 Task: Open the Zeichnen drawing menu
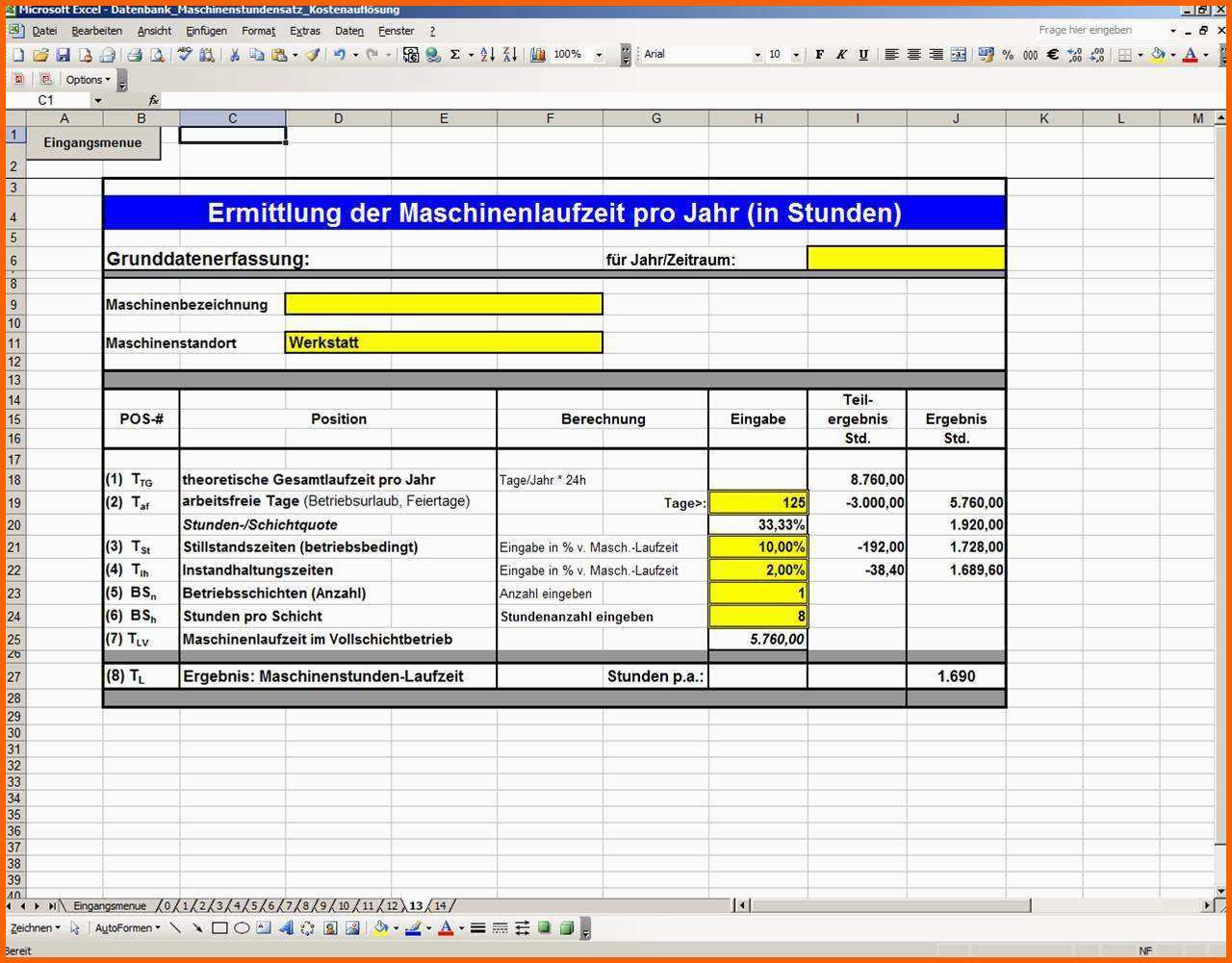pyautogui.click(x=36, y=928)
